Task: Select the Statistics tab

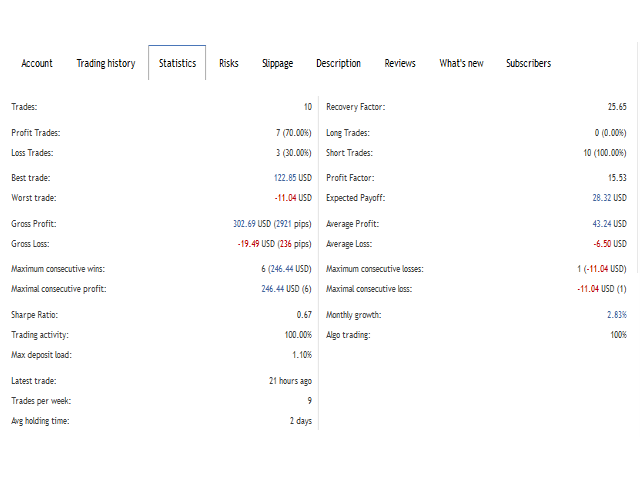Action: click(x=177, y=63)
